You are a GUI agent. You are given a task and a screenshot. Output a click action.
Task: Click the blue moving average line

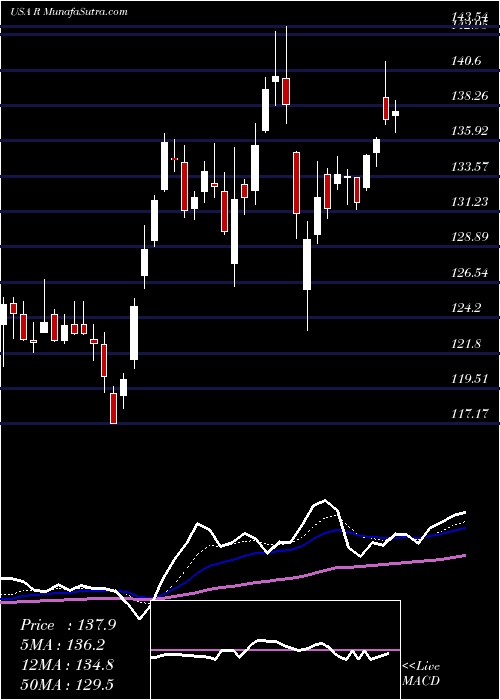[232, 560]
